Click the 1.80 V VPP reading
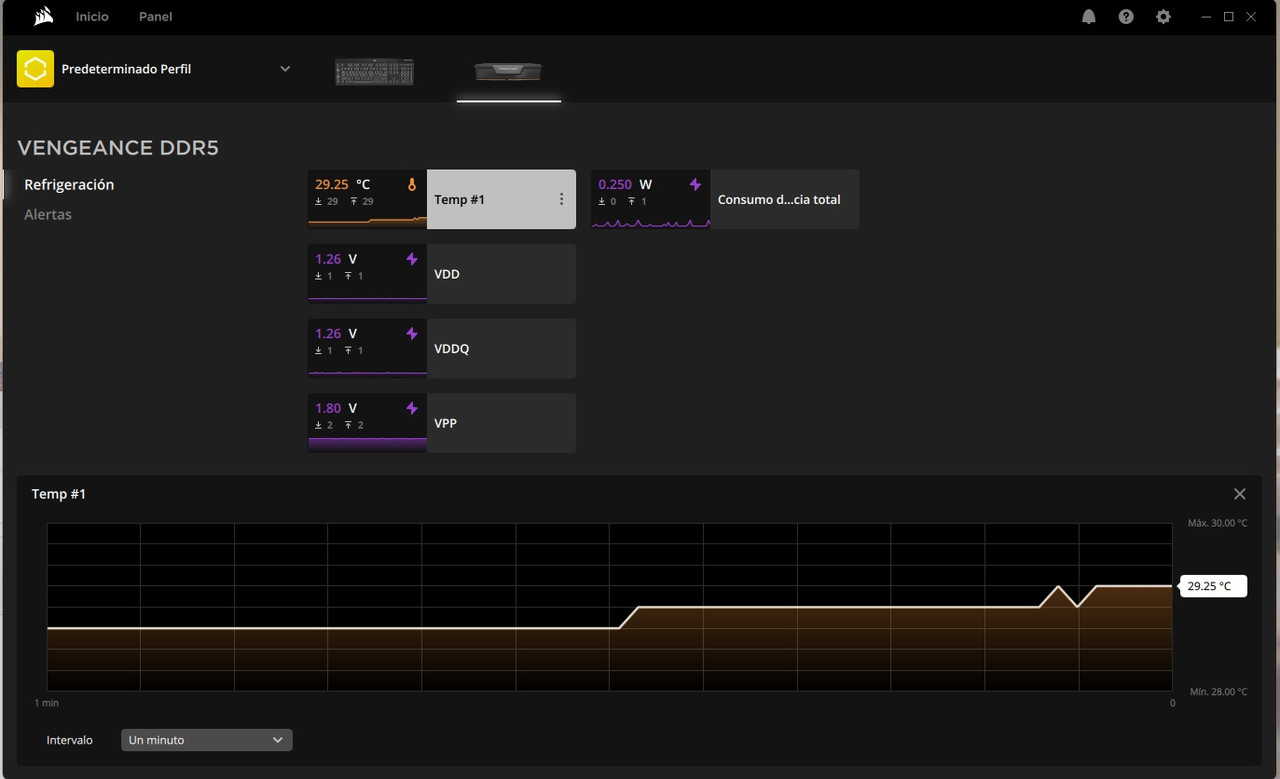Viewport: 1280px width, 779px height. click(x=336, y=408)
